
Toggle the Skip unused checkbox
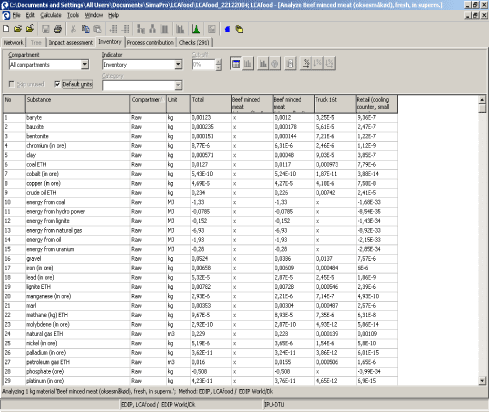pyautogui.click(x=12, y=84)
